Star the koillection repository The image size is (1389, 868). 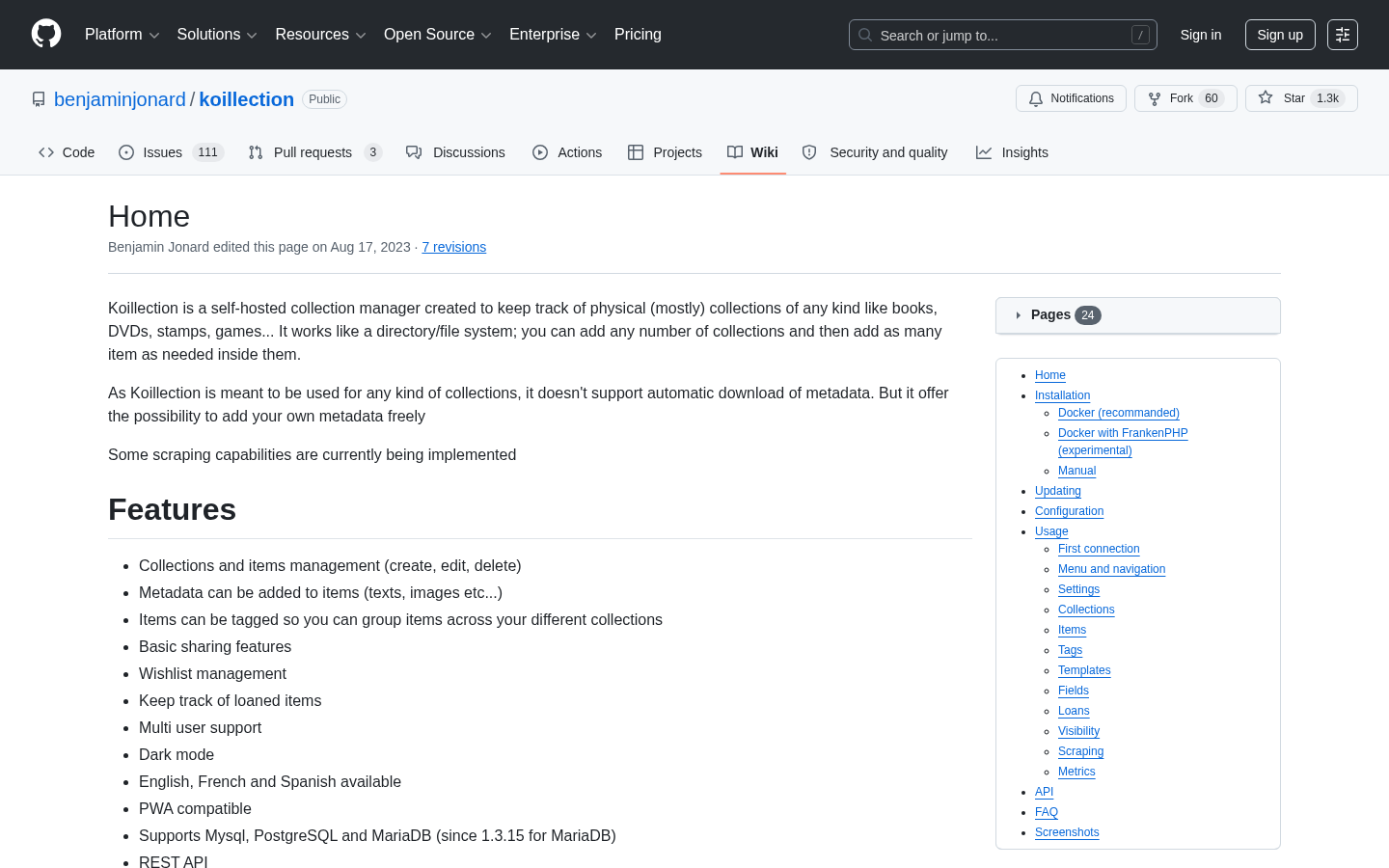(1301, 98)
